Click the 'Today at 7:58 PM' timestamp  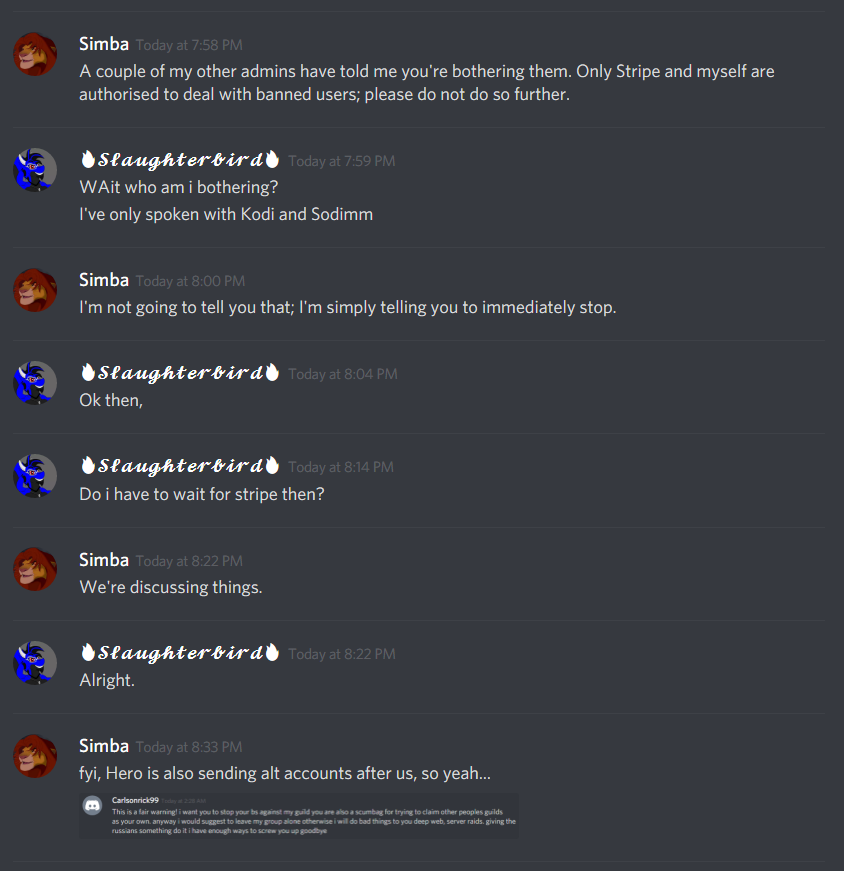[189, 45]
